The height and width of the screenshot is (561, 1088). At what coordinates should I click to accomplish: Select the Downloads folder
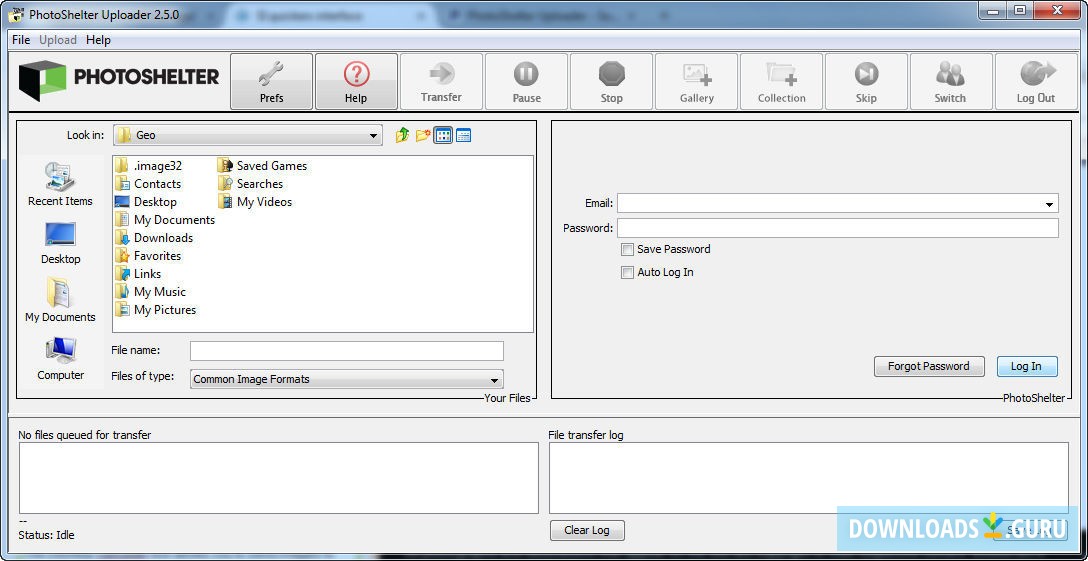point(154,237)
